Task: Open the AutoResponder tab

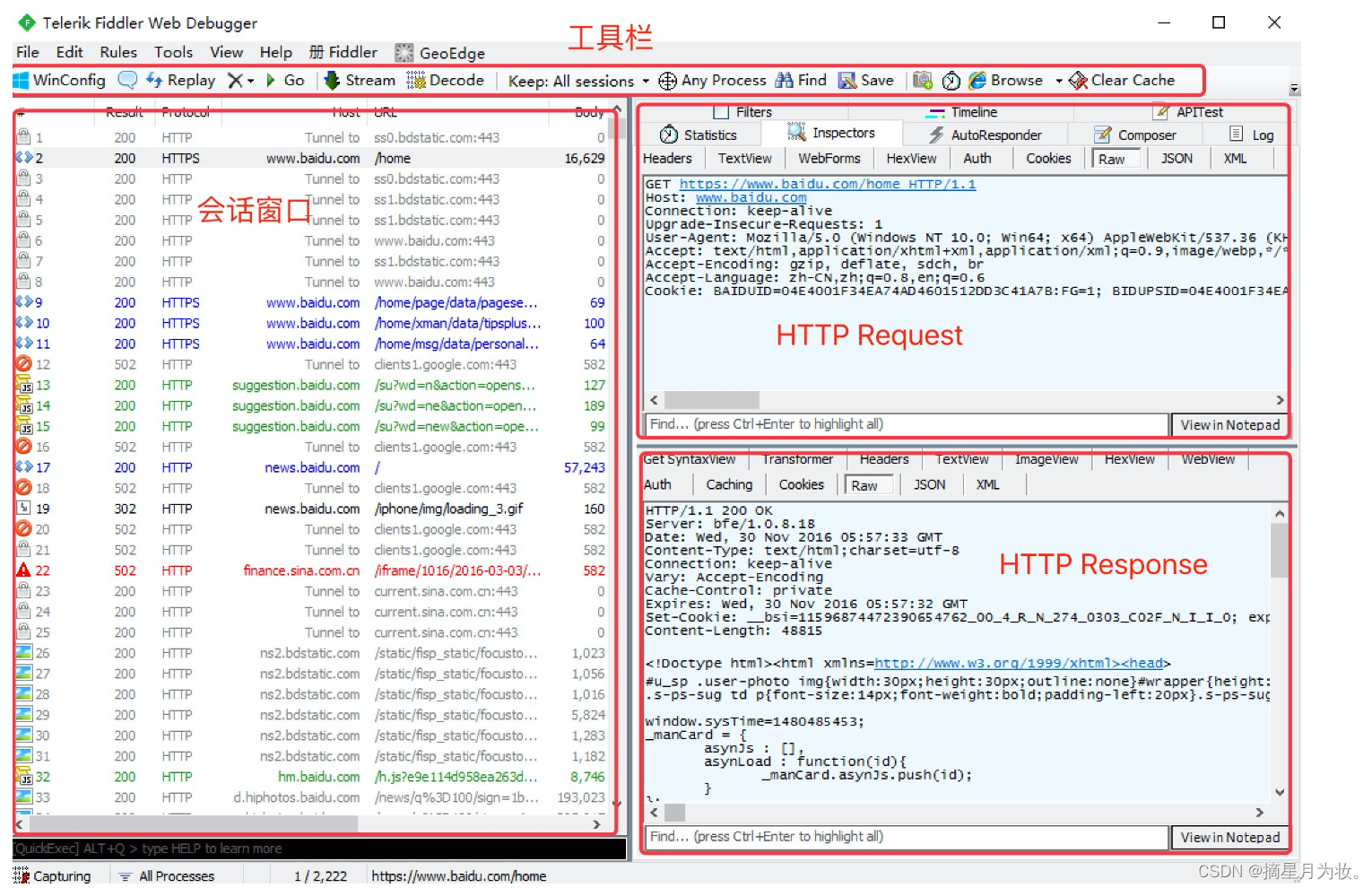Action: tap(985, 135)
